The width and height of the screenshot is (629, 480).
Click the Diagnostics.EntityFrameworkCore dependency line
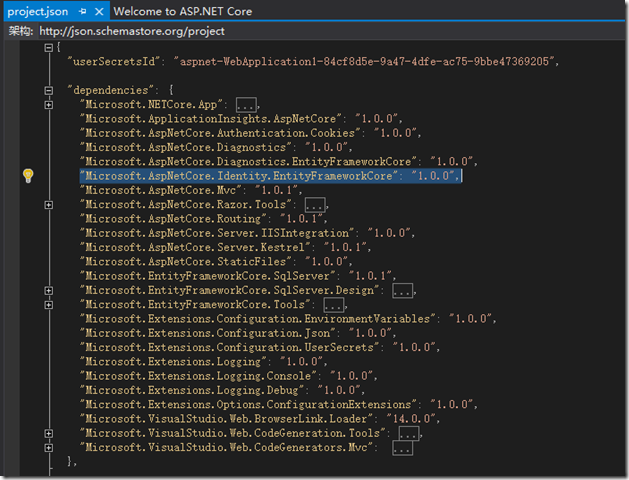coord(278,162)
